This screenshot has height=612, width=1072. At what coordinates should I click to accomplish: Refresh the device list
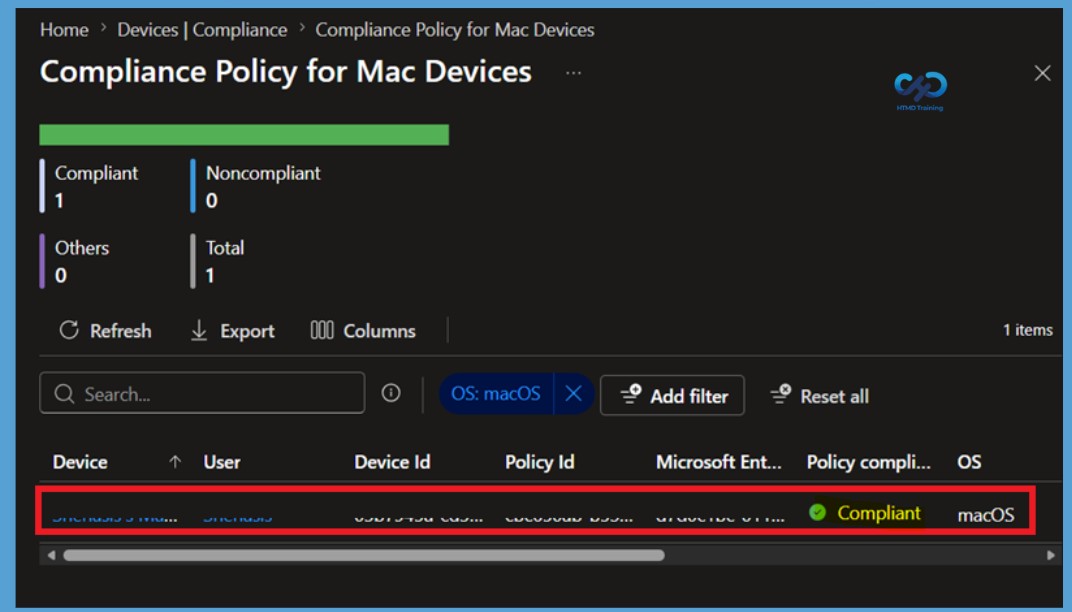pos(105,331)
